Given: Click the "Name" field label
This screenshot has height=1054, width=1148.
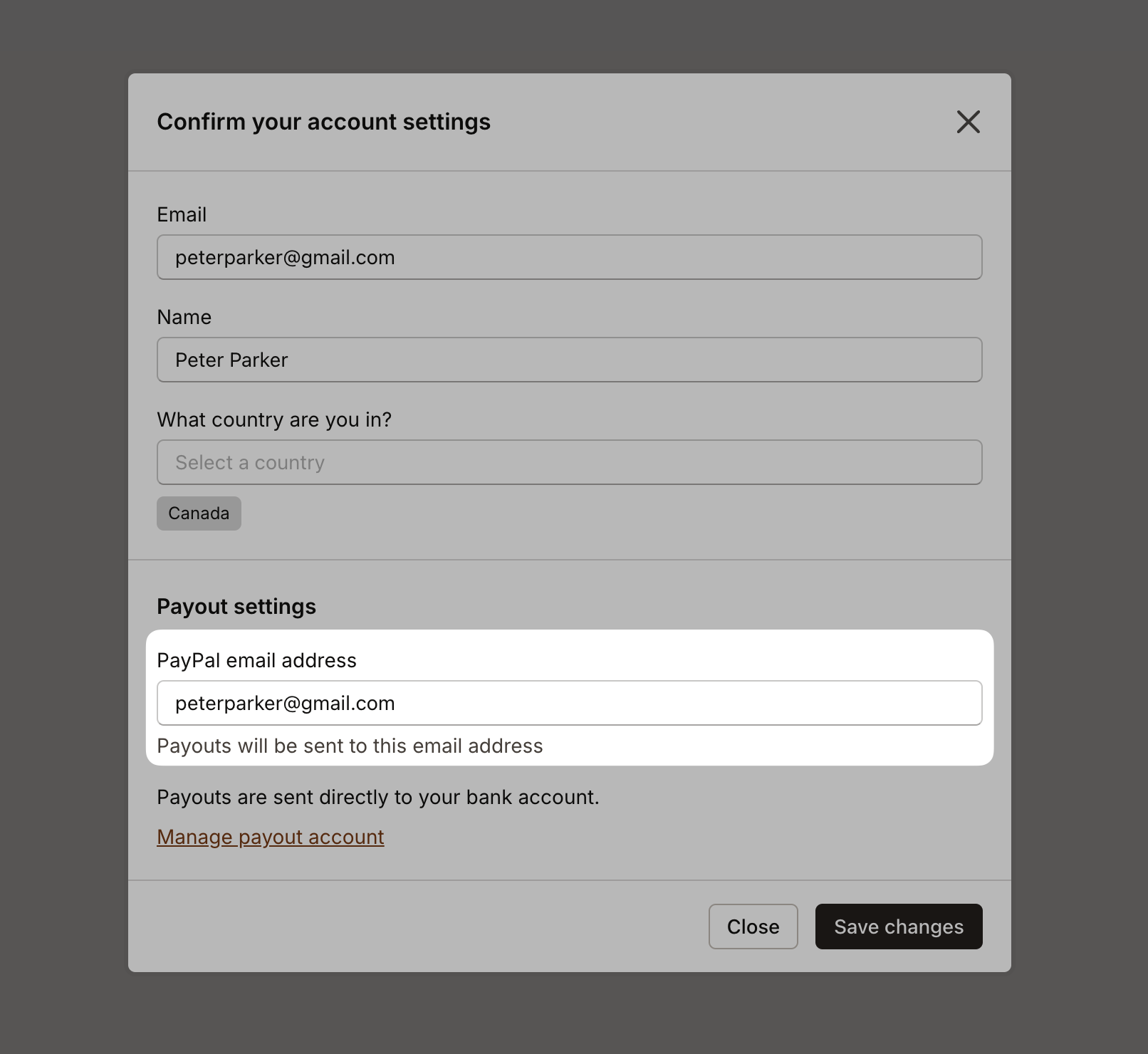Looking at the screenshot, I should pos(184,317).
